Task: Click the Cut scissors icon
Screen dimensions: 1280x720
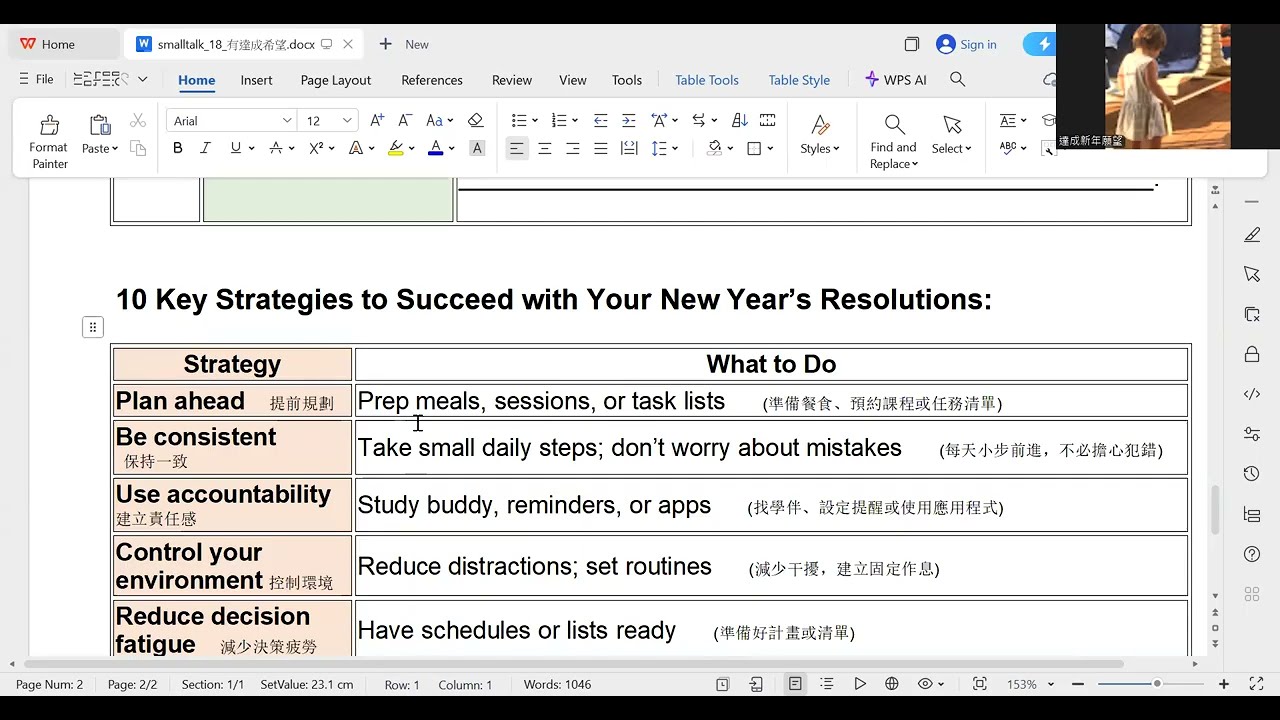Action: click(x=138, y=121)
